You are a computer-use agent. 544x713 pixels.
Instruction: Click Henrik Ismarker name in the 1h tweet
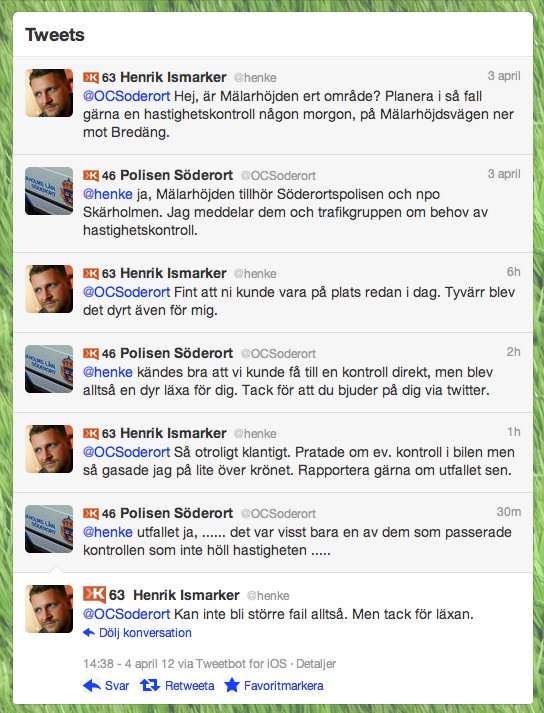(173, 433)
